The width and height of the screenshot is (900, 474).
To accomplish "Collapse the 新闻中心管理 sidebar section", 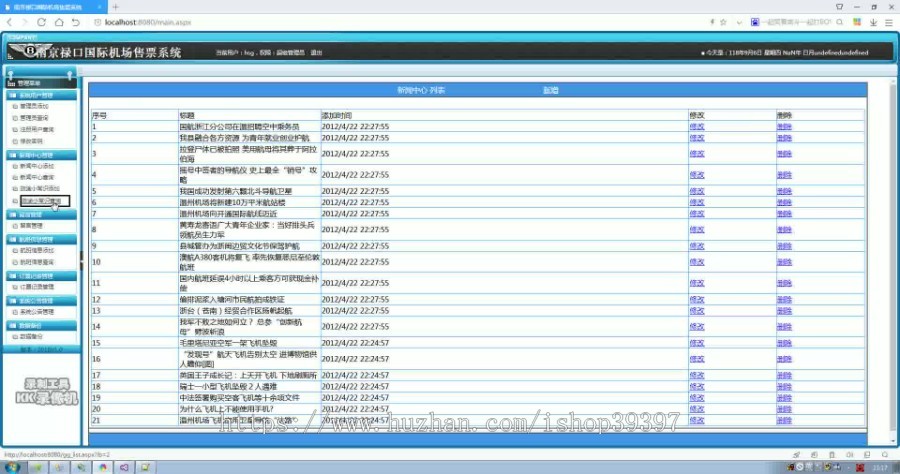I will pos(41,155).
